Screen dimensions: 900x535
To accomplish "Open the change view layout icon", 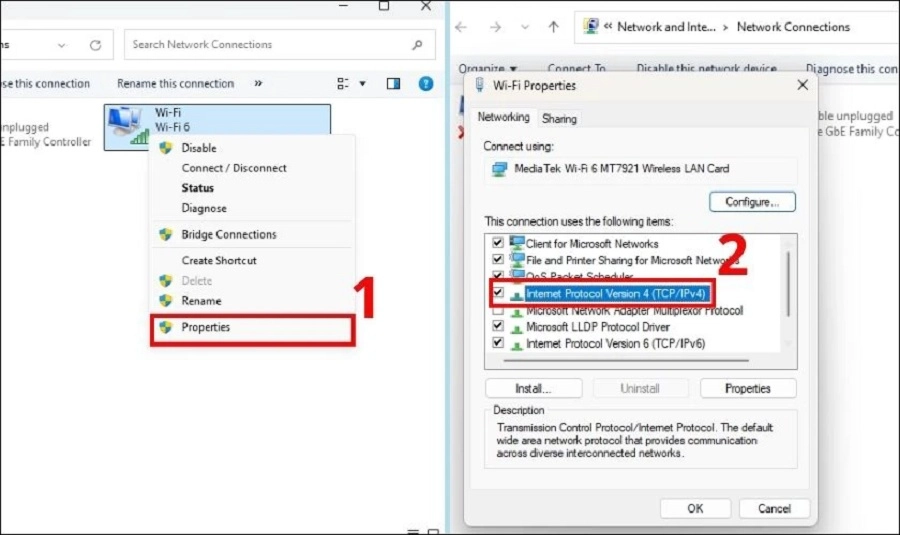I will (x=343, y=84).
